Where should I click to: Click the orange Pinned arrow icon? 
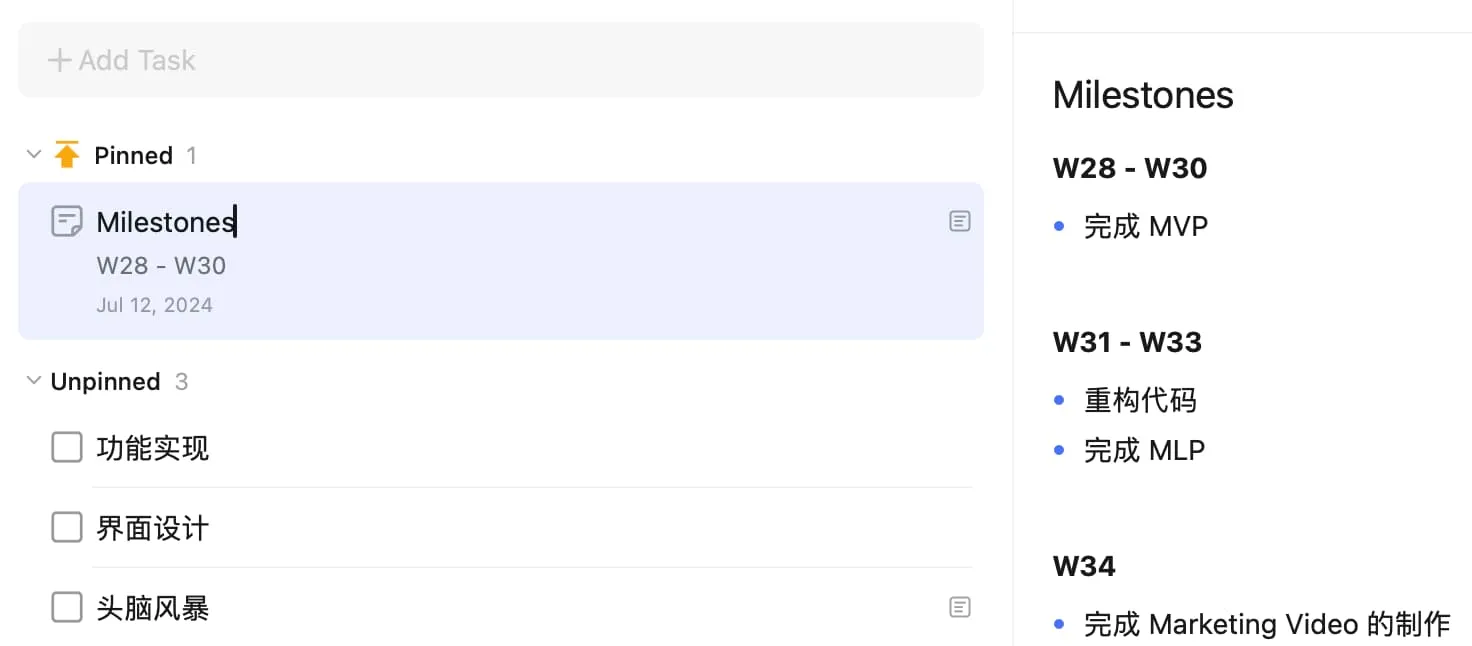(67, 155)
